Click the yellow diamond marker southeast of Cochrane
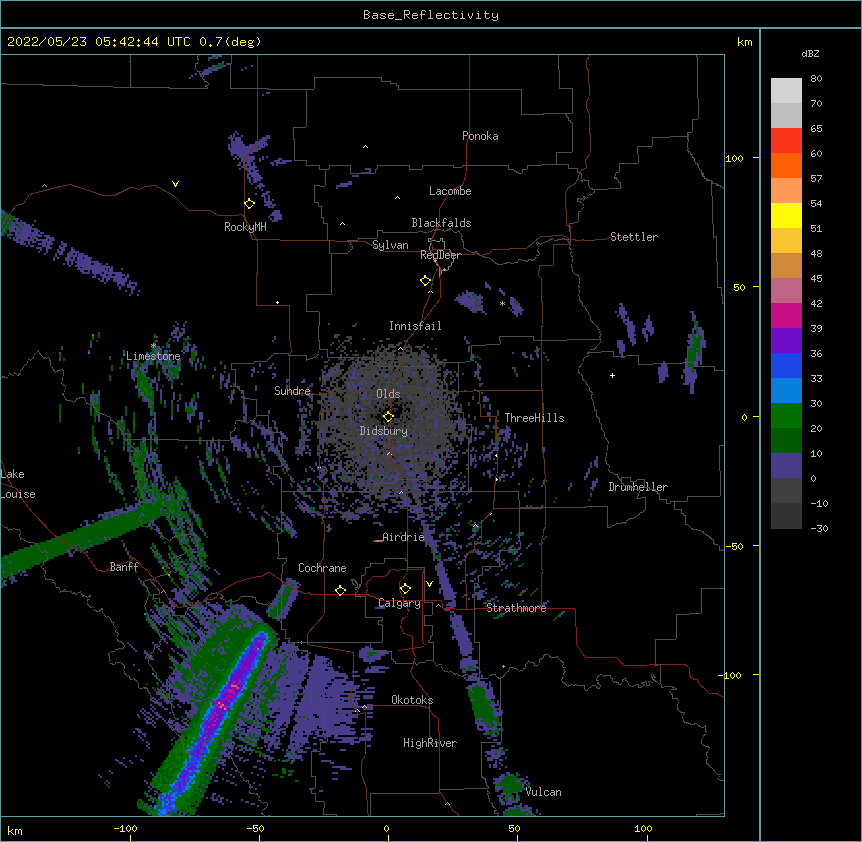 tap(340, 590)
